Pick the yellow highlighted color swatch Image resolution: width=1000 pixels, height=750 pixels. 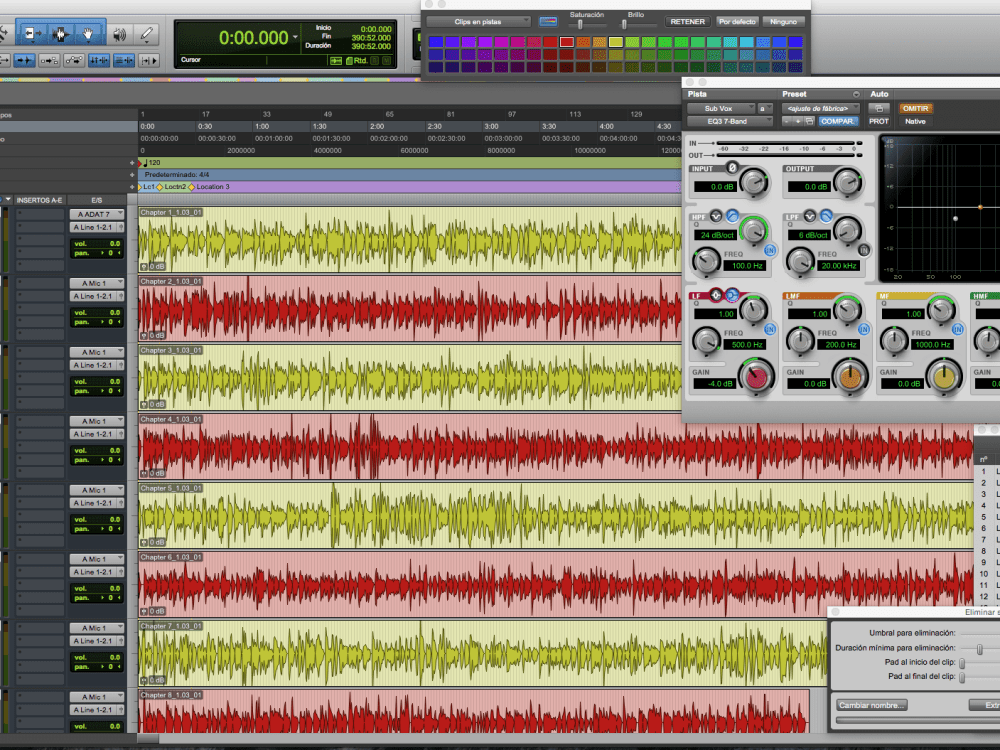pos(615,42)
